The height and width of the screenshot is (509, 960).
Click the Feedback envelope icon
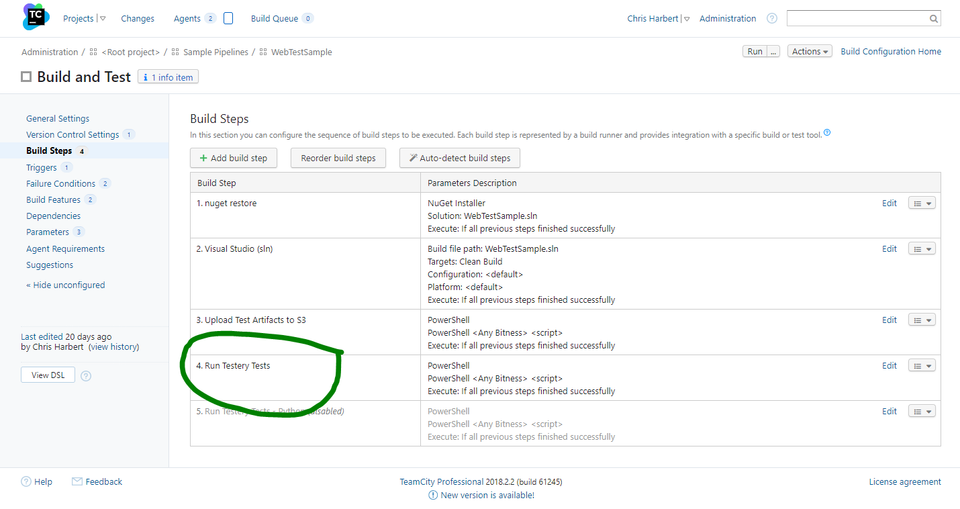click(77, 481)
